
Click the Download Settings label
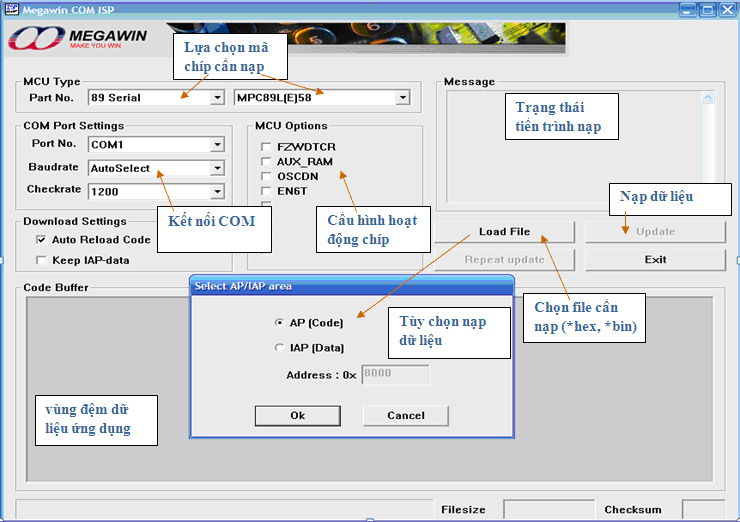point(75,221)
